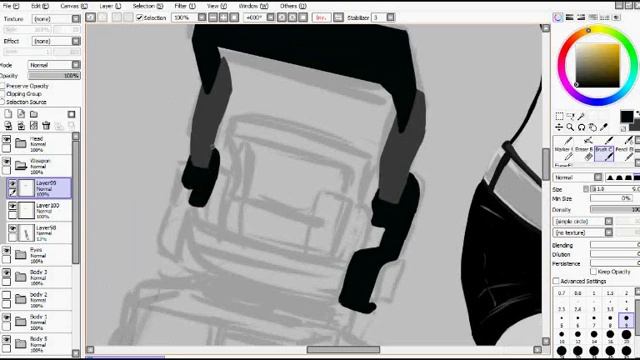Zoom out with the minus button
The width and height of the screenshot is (640, 360).
coord(213,18)
